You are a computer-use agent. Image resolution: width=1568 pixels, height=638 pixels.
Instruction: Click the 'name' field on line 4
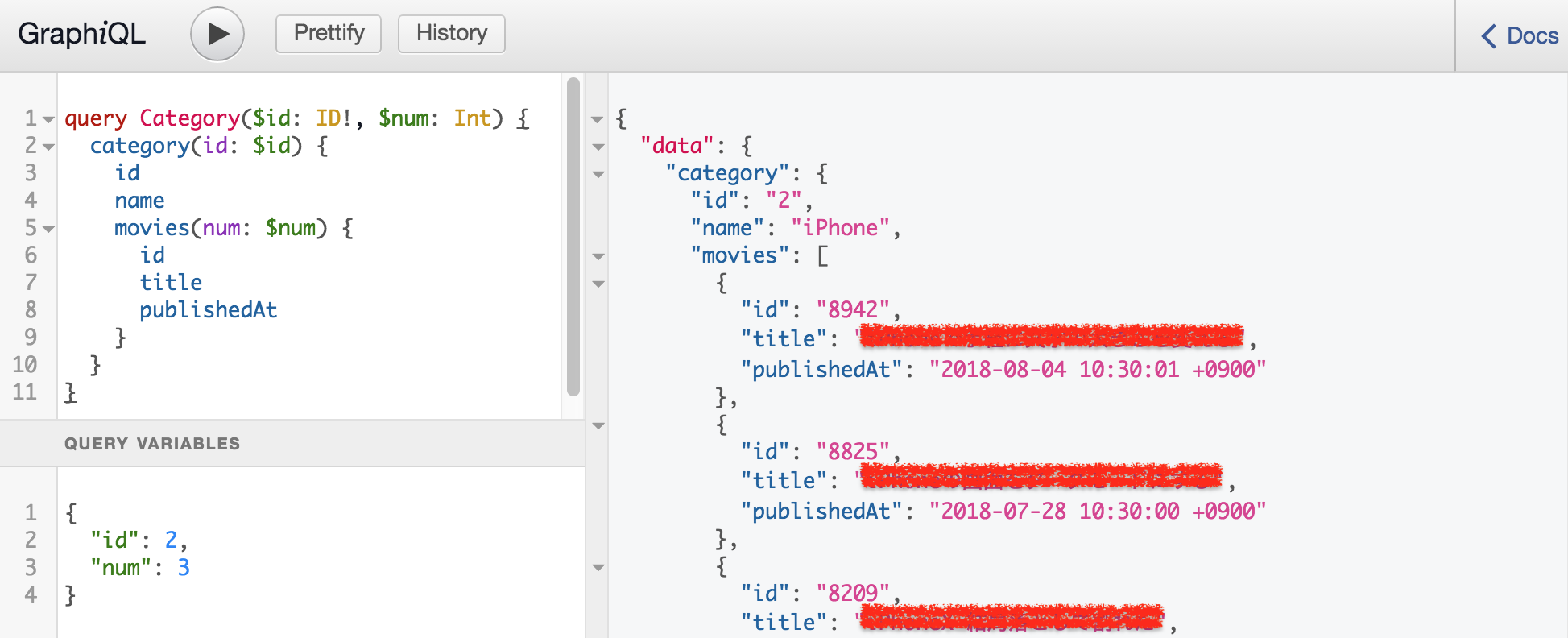click(139, 201)
